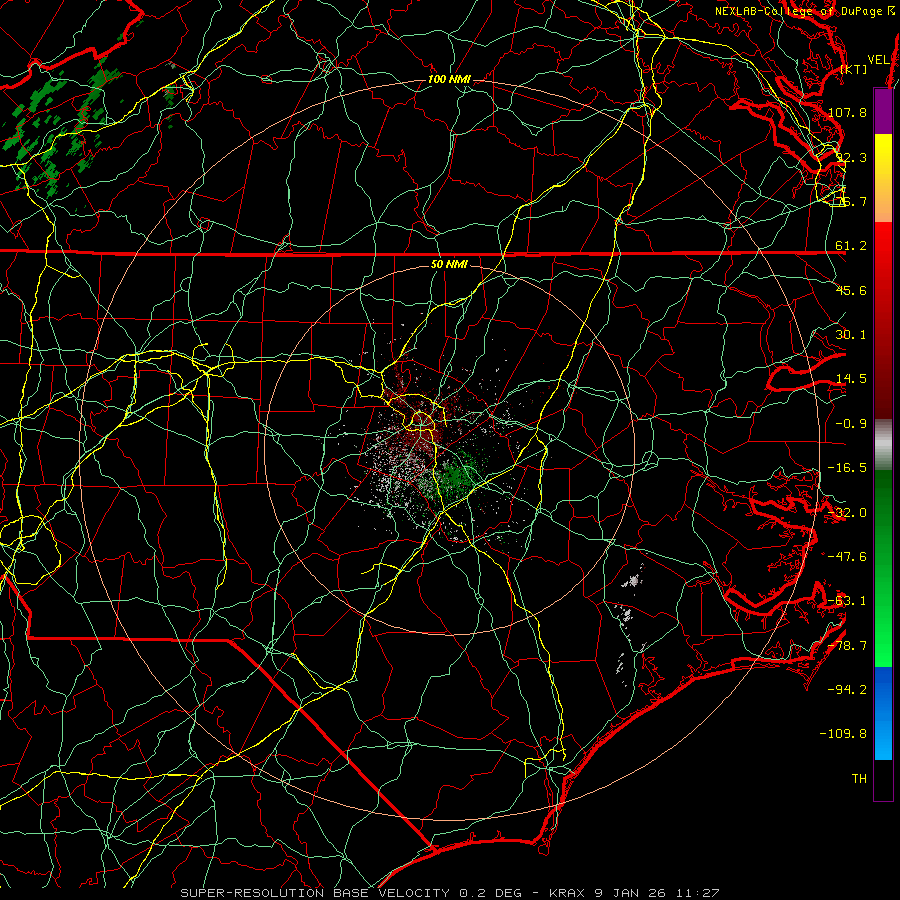Select the -47.6 velocity scale value
The width and height of the screenshot is (900, 900).
847,557
